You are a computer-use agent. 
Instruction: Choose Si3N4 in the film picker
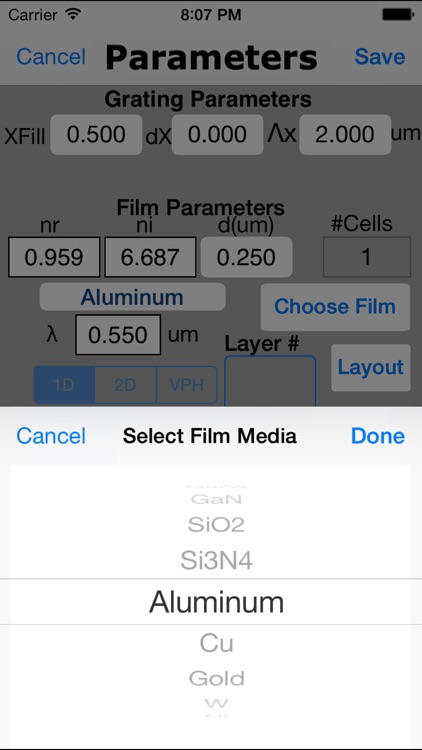point(216,560)
